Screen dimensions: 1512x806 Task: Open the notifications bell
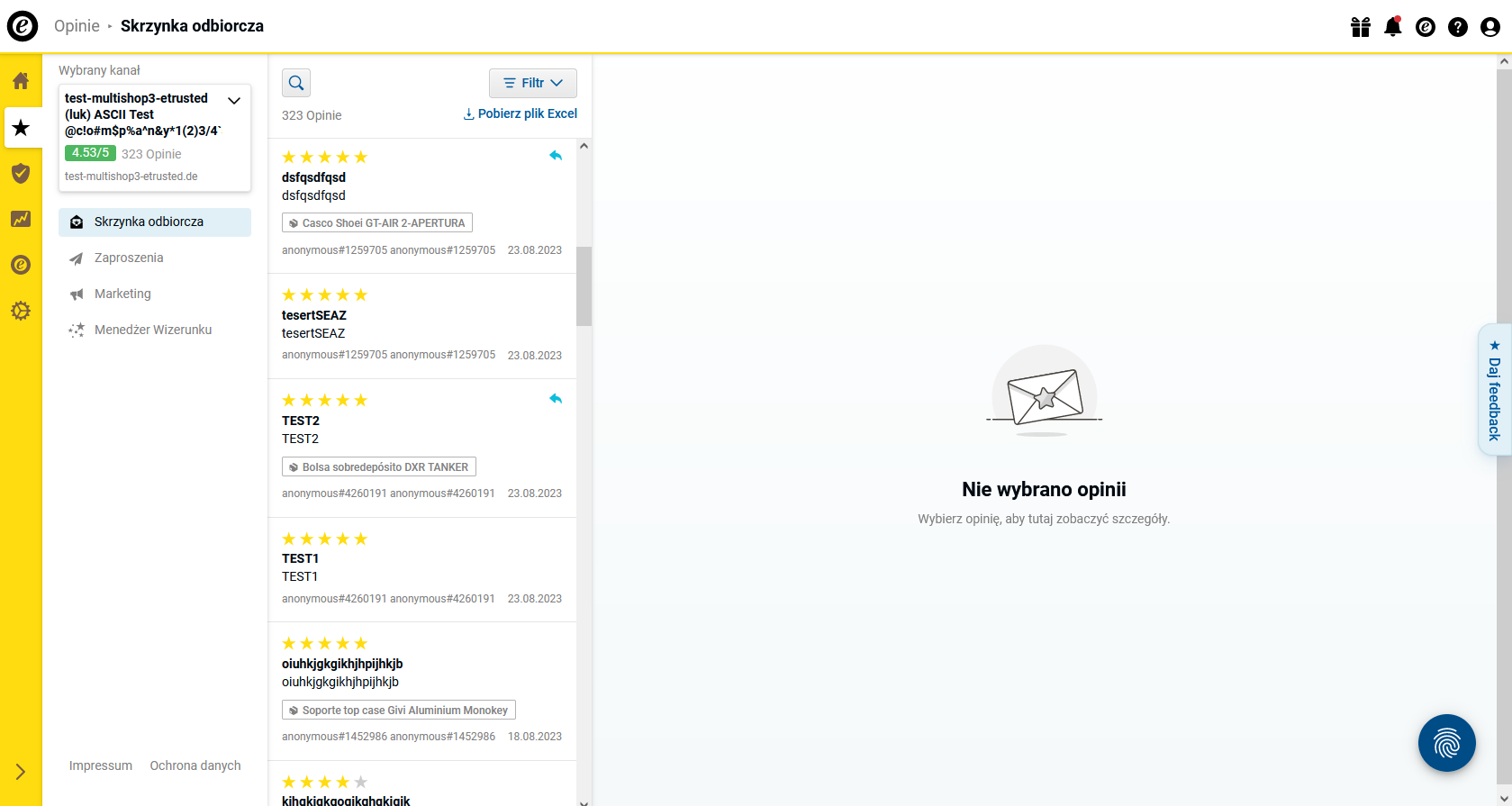(1392, 27)
